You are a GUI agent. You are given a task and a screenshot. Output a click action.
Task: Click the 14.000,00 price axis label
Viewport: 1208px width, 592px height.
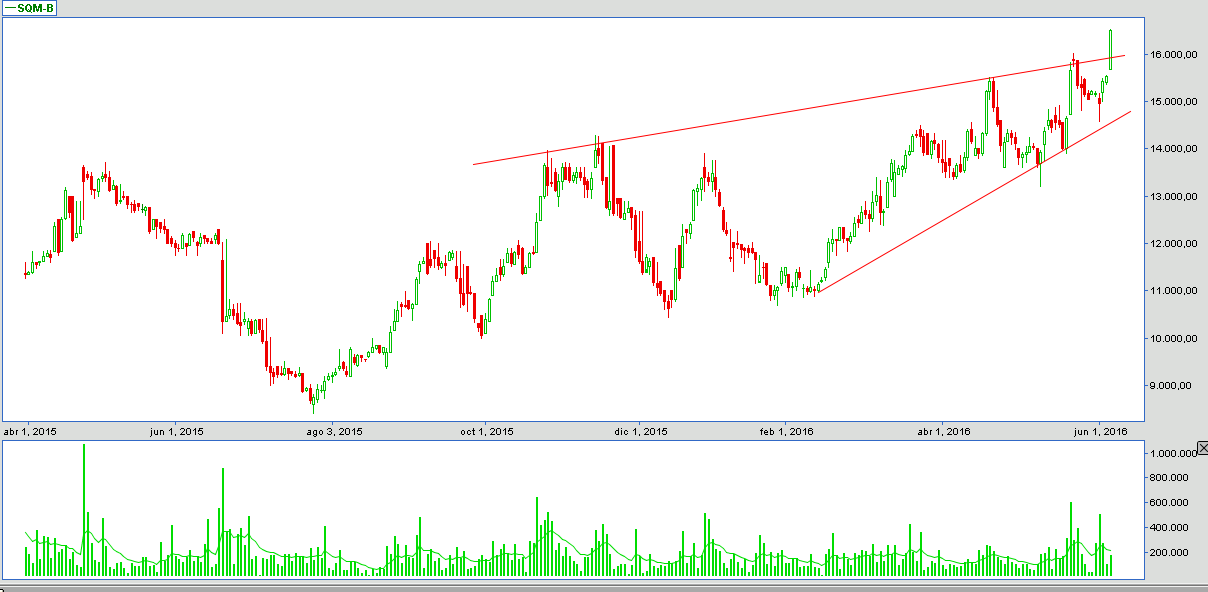click(x=1174, y=149)
